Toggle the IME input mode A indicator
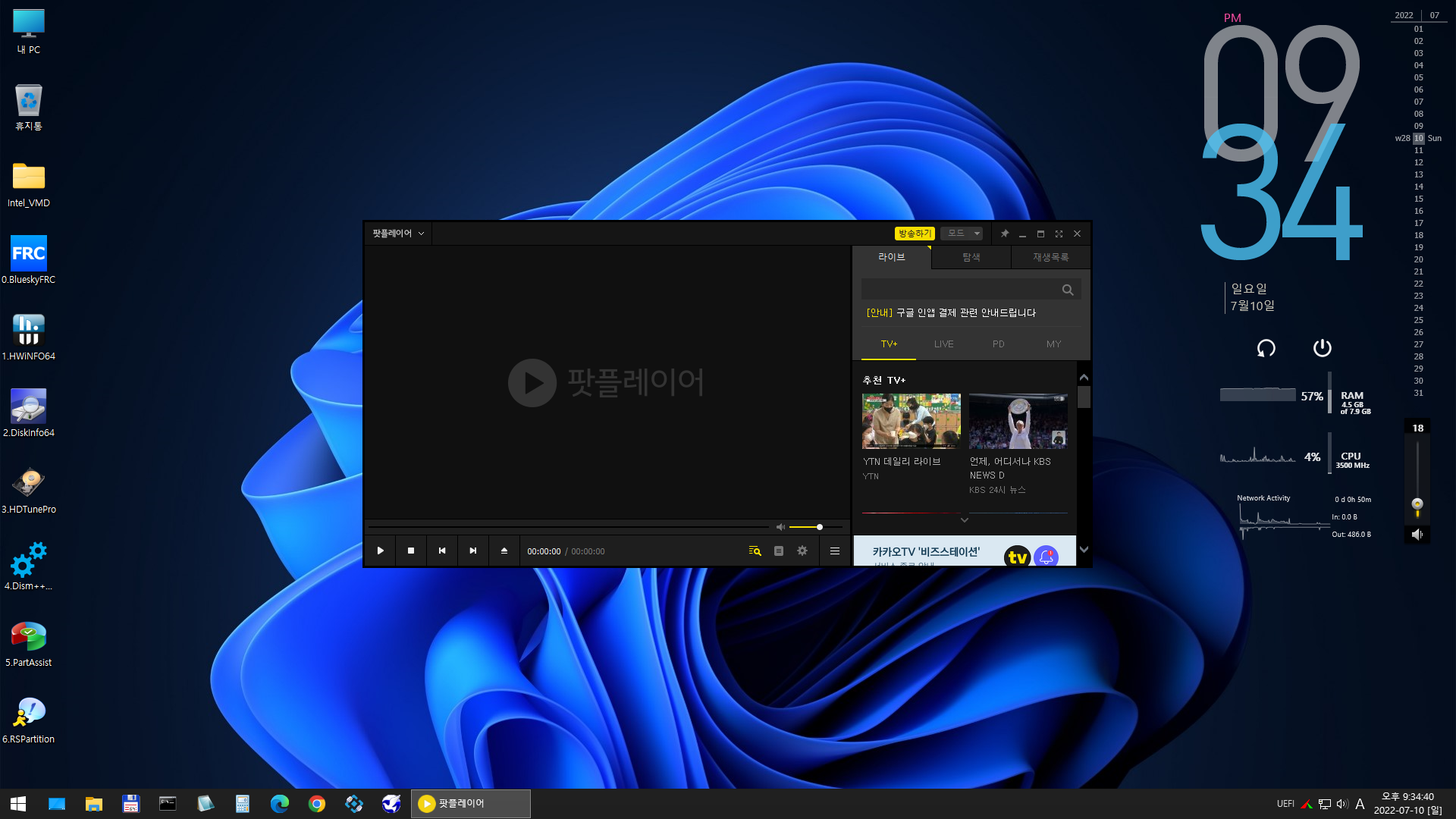This screenshot has width=1456, height=819. [1360, 804]
